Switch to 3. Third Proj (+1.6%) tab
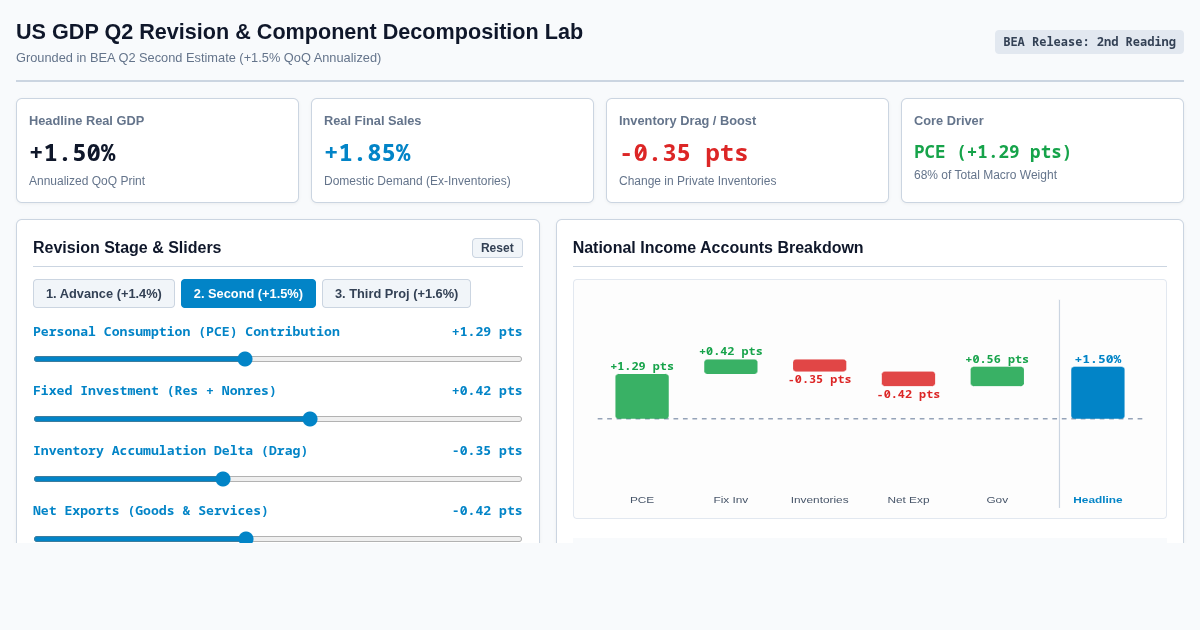This screenshot has height=630, width=1200. pos(396,294)
